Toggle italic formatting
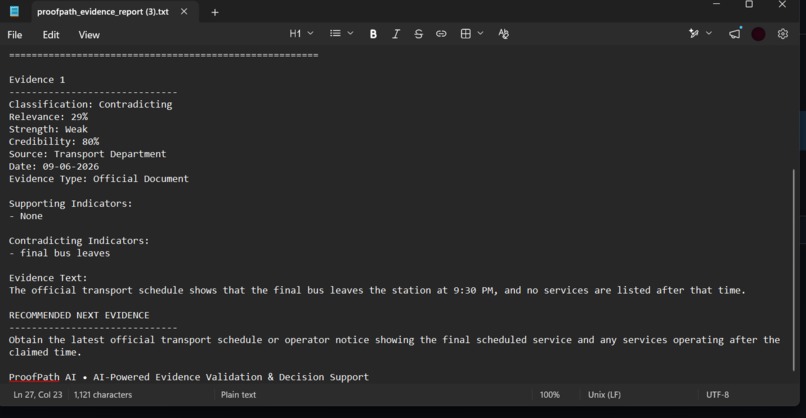806x418 pixels. [396, 34]
